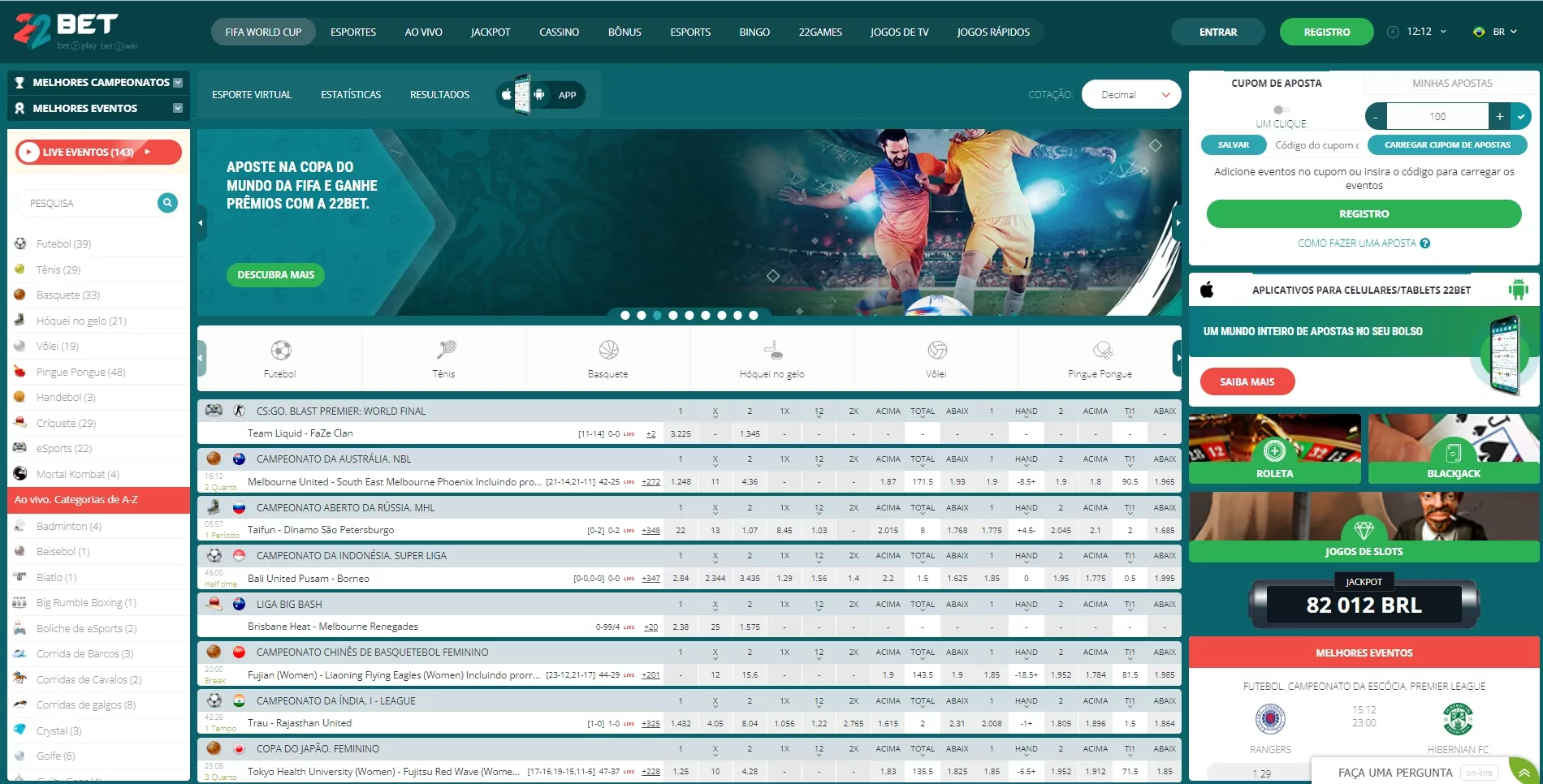Open the 22BET logo home link
The height and width of the screenshot is (784, 1543).
click(75, 31)
